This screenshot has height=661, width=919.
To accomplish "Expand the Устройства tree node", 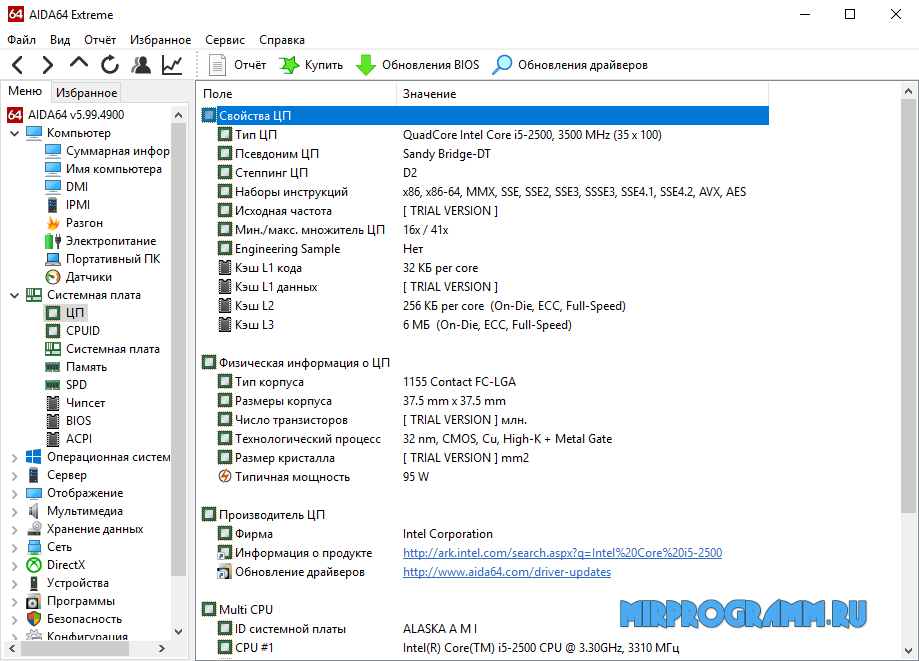I will click(15, 584).
